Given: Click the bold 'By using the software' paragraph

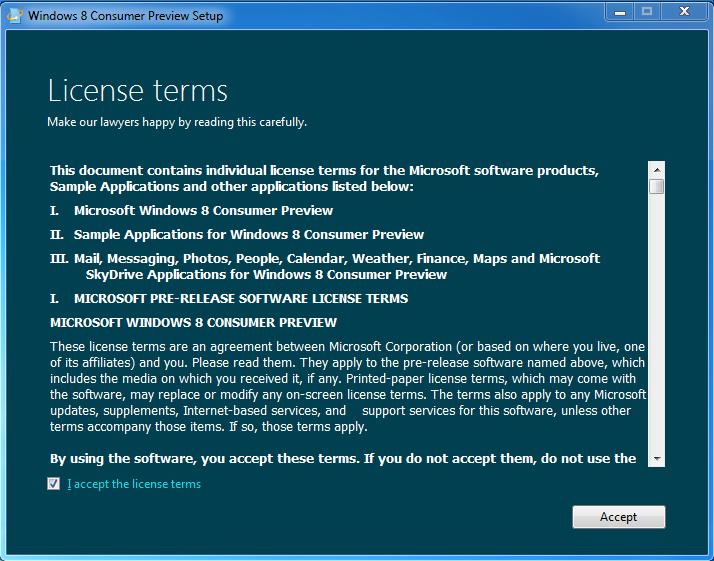Looking at the screenshot, I should (343, 458).
